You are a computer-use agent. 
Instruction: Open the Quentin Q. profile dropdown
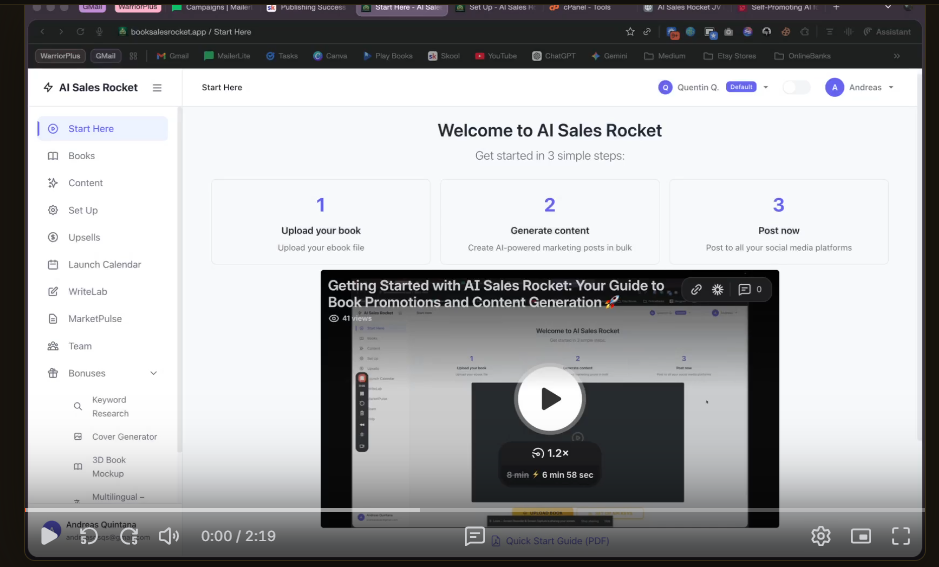coord(713,87)
